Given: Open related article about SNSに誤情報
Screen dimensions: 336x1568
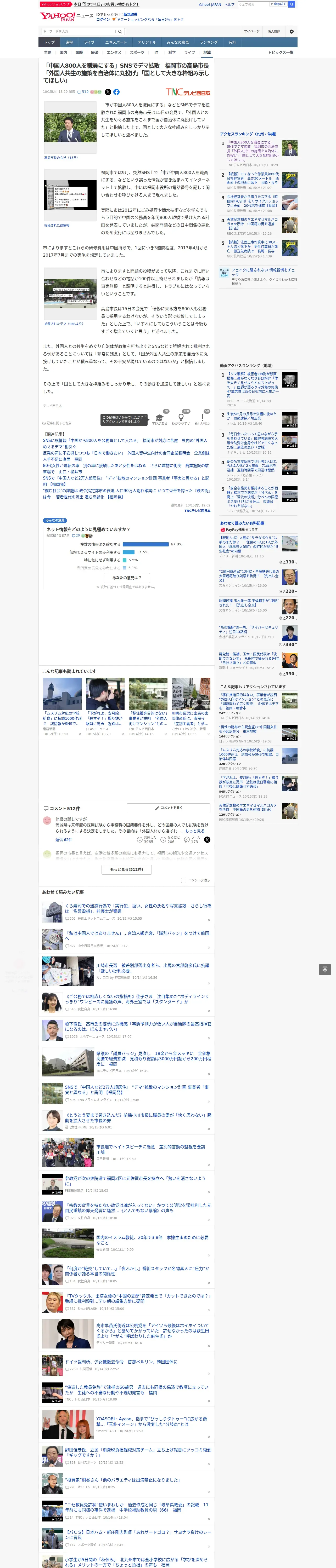Looking at the screenshot, I should [x=126, y=443].
